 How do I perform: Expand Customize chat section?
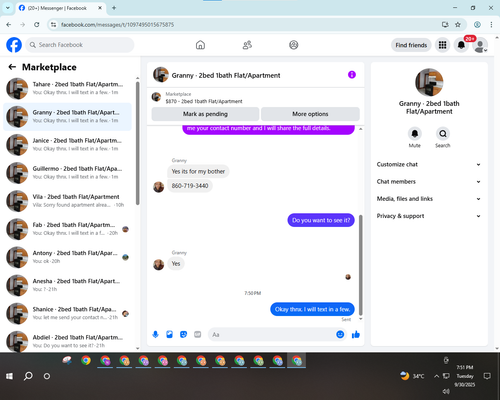(429, 164)
